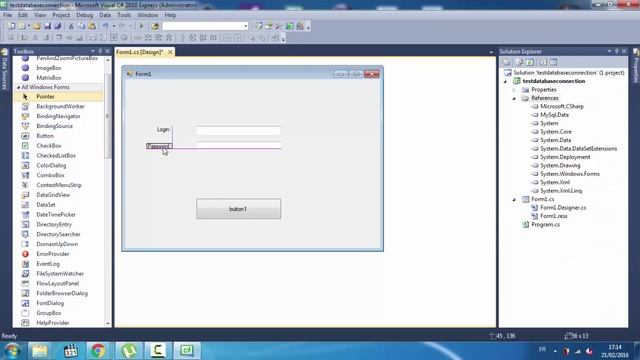Viewport: 640px width, 360px height.
Task: Select Form1.Designer.cs file
Action: point(563,208)
